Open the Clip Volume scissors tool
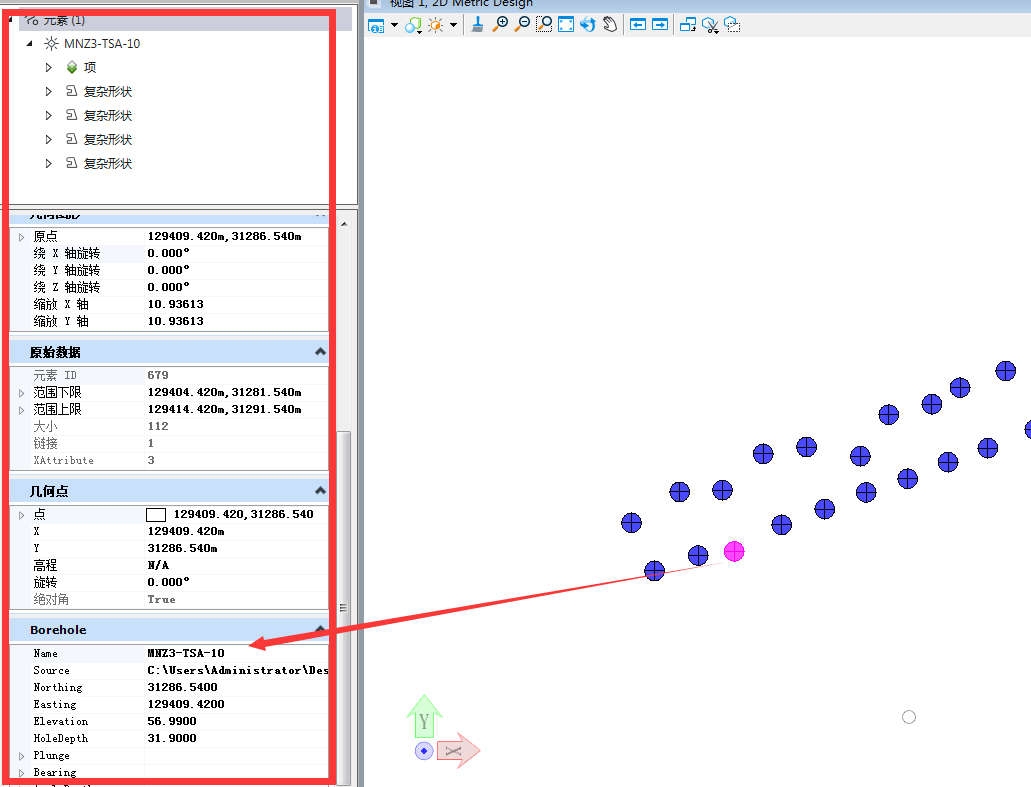 click(710, 26)
